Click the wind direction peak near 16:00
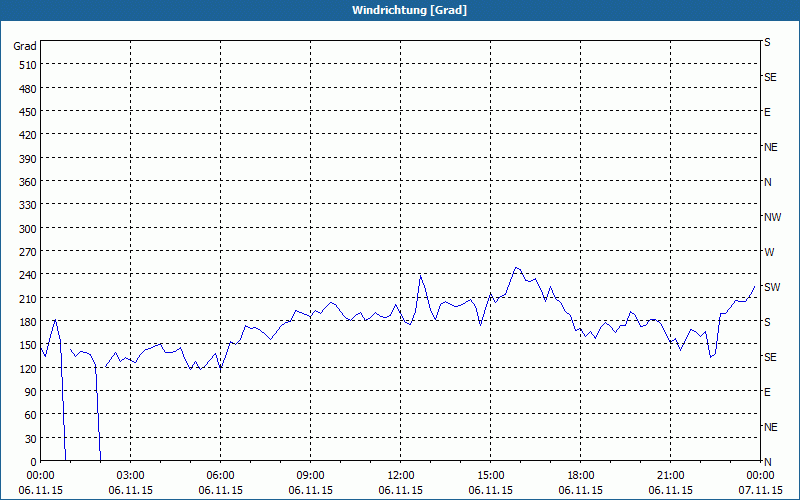 pos(516,267)
